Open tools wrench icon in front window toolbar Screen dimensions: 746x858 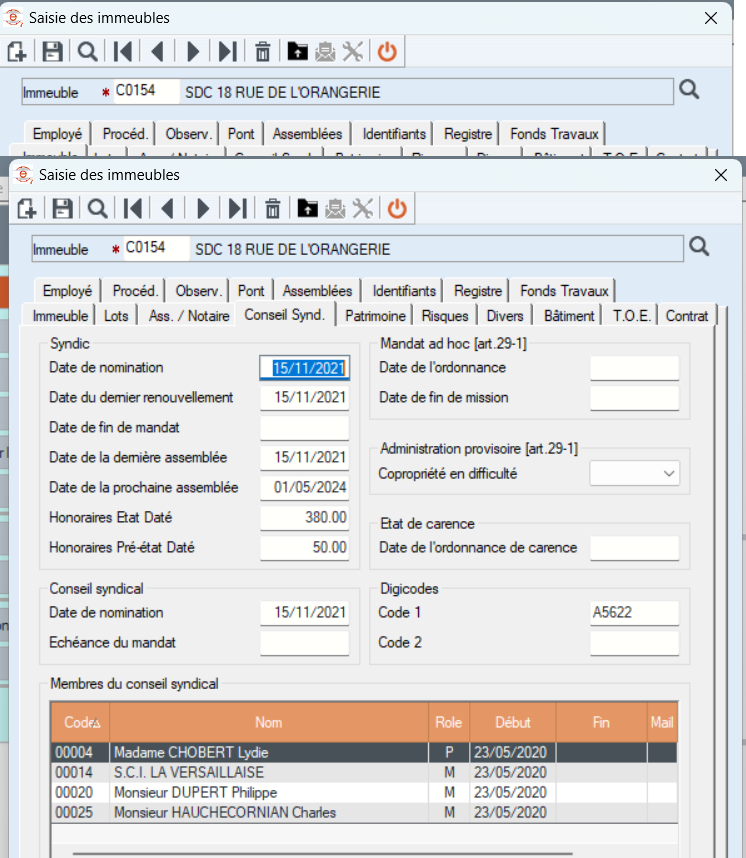pyautogui.click(x=363, y=209)
